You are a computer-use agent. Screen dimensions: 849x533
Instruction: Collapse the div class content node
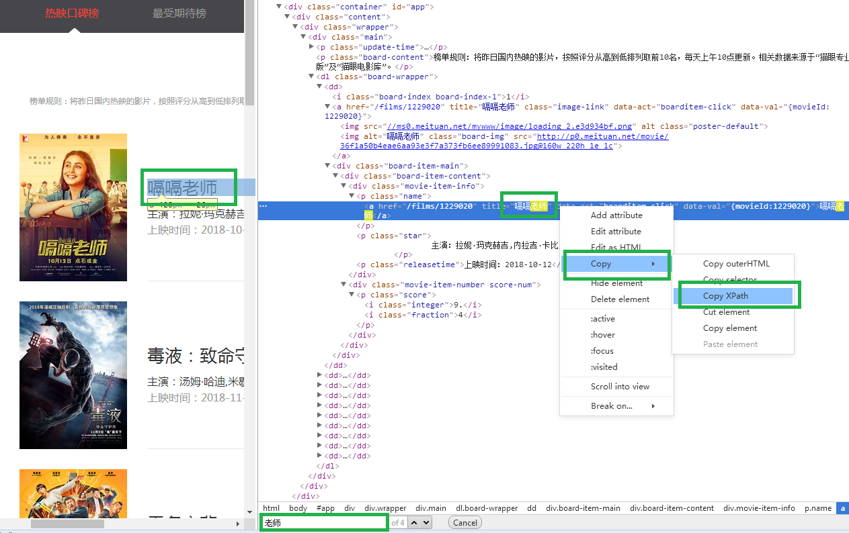click(x=287, y=17)
